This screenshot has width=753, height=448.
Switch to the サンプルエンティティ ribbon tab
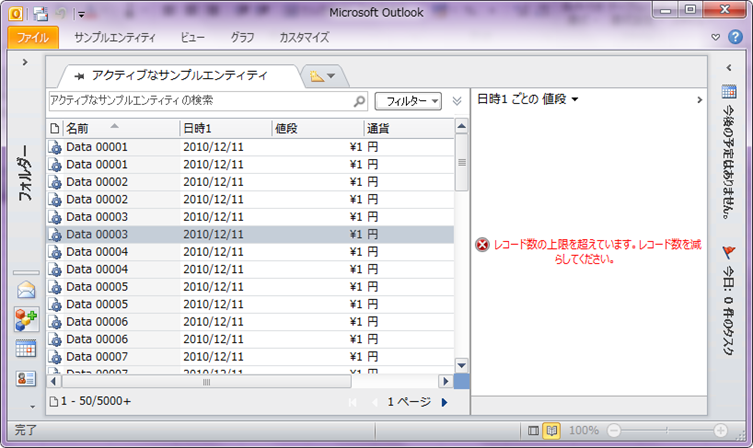tap(115, 37)
